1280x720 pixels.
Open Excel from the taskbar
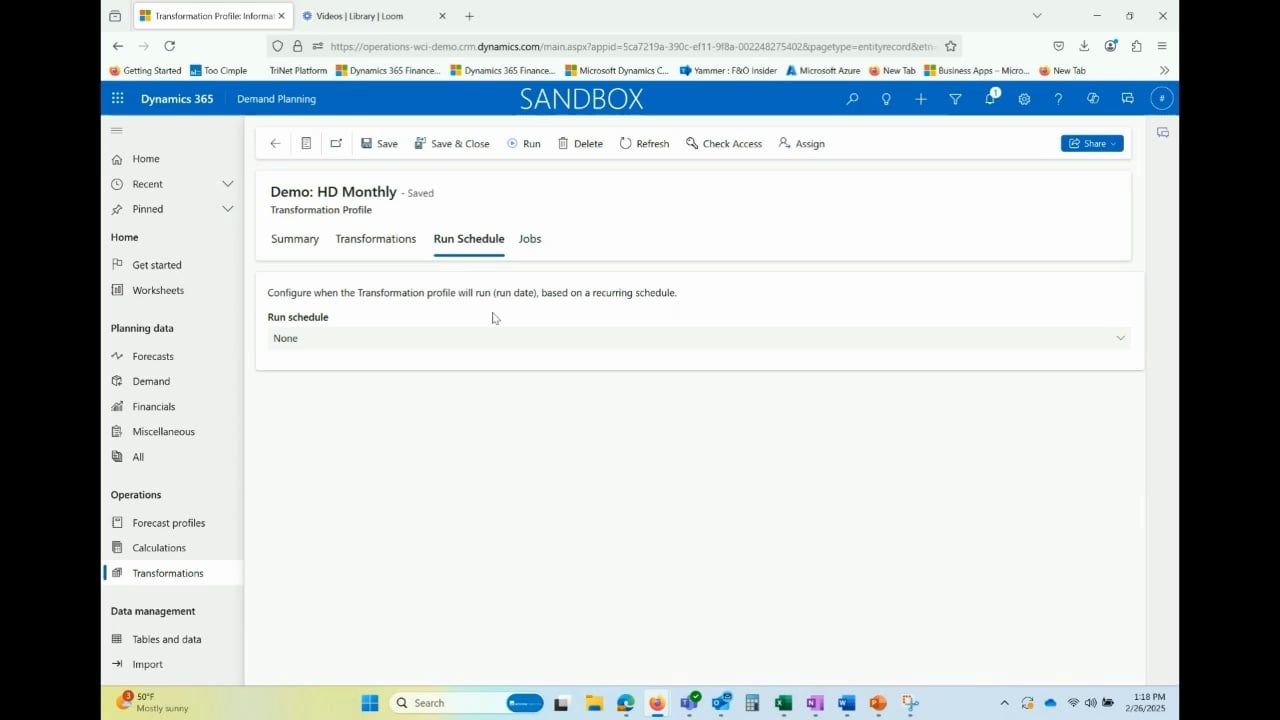pos(783,703)
